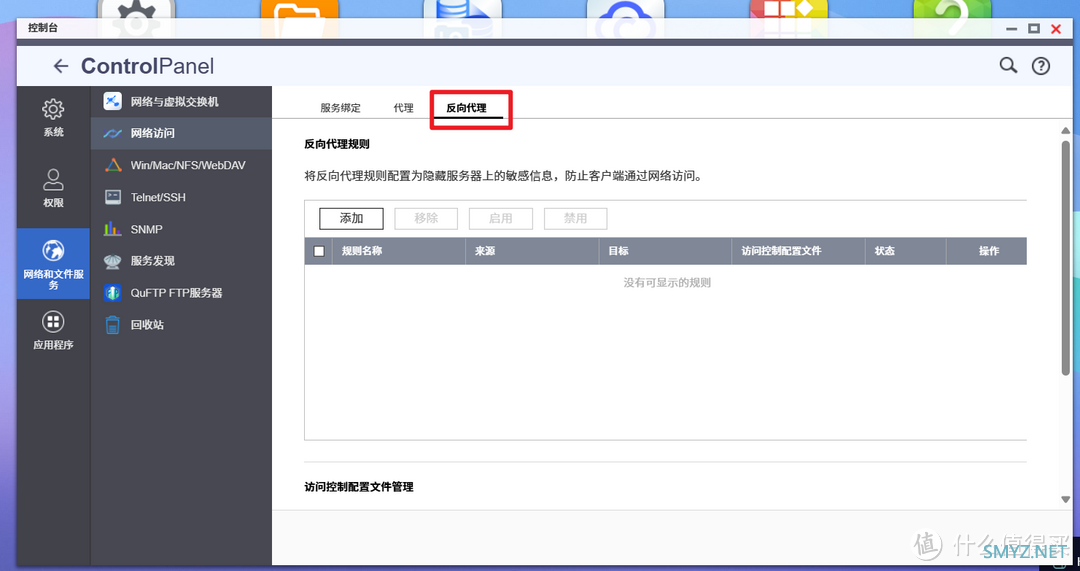Click the 添加 button

point(351,218)
